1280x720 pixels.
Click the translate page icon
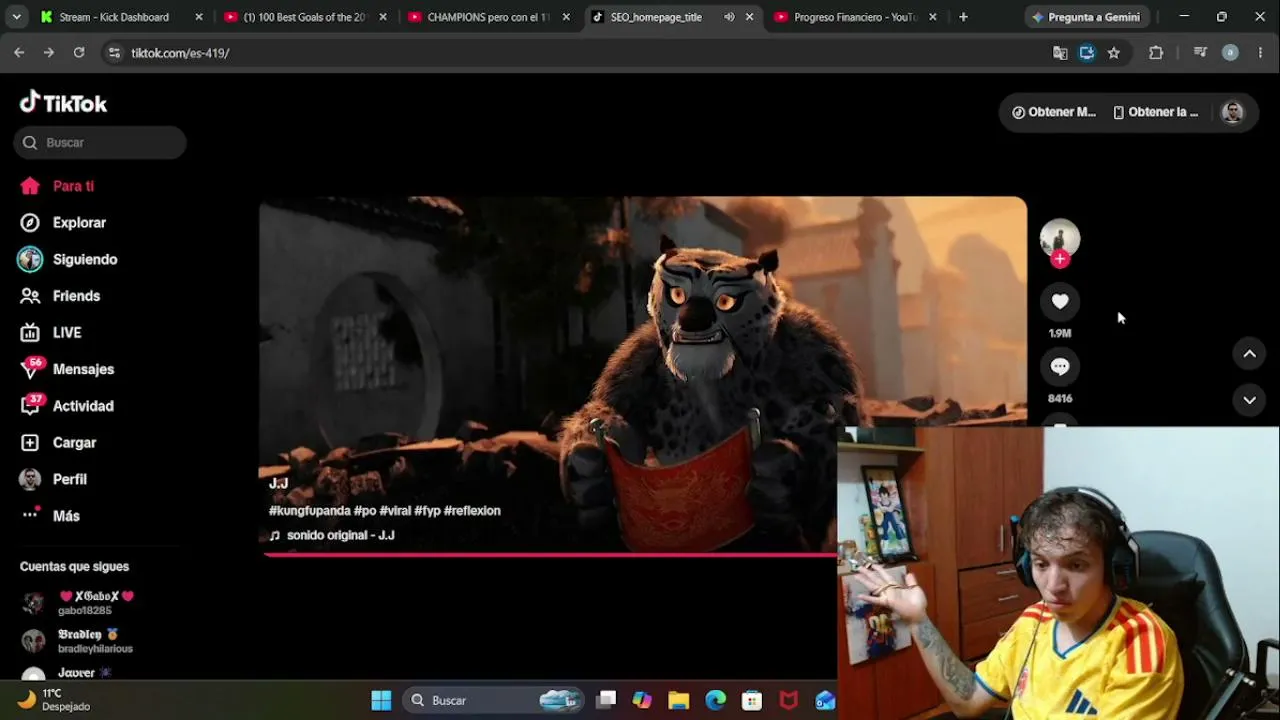tap(1060, 53)
